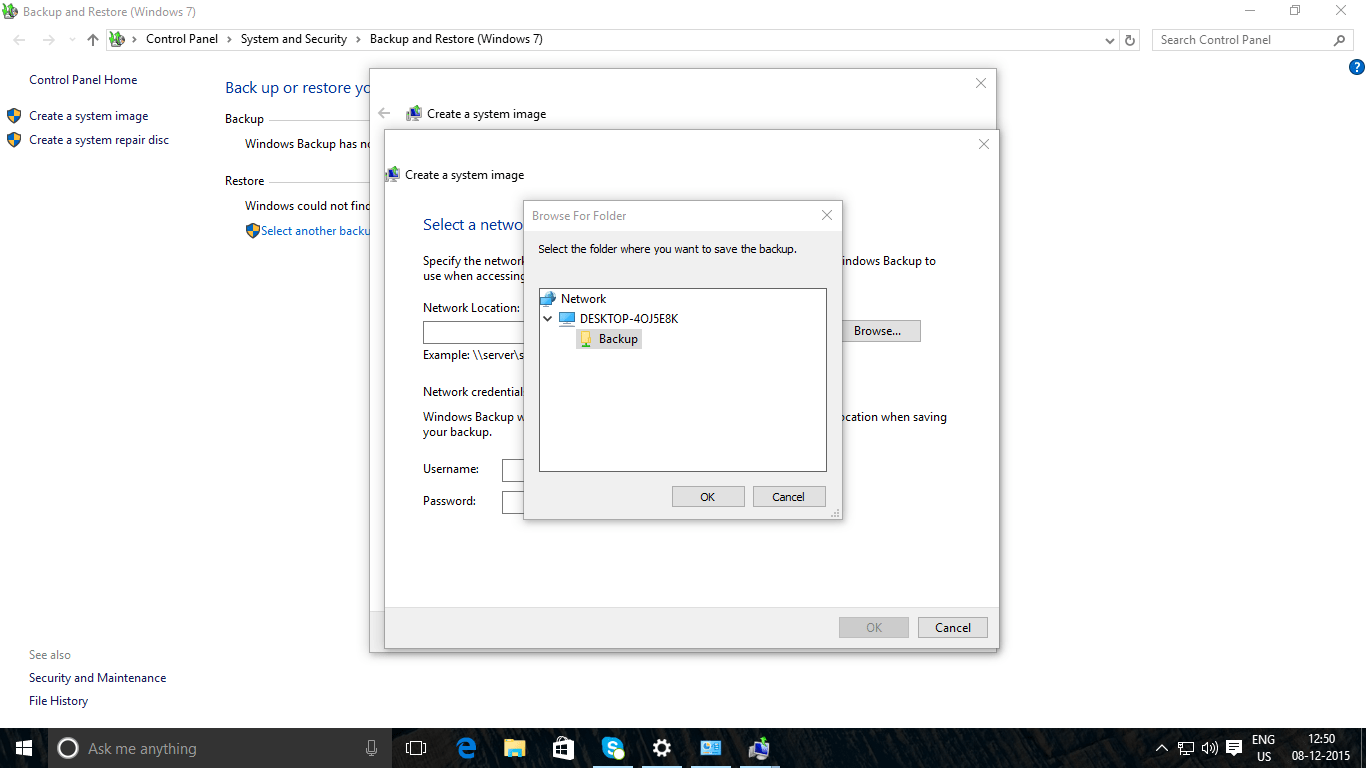
Task: Open Help via blue question mark
Action: pyautogui.click(x=1357, y=68)
